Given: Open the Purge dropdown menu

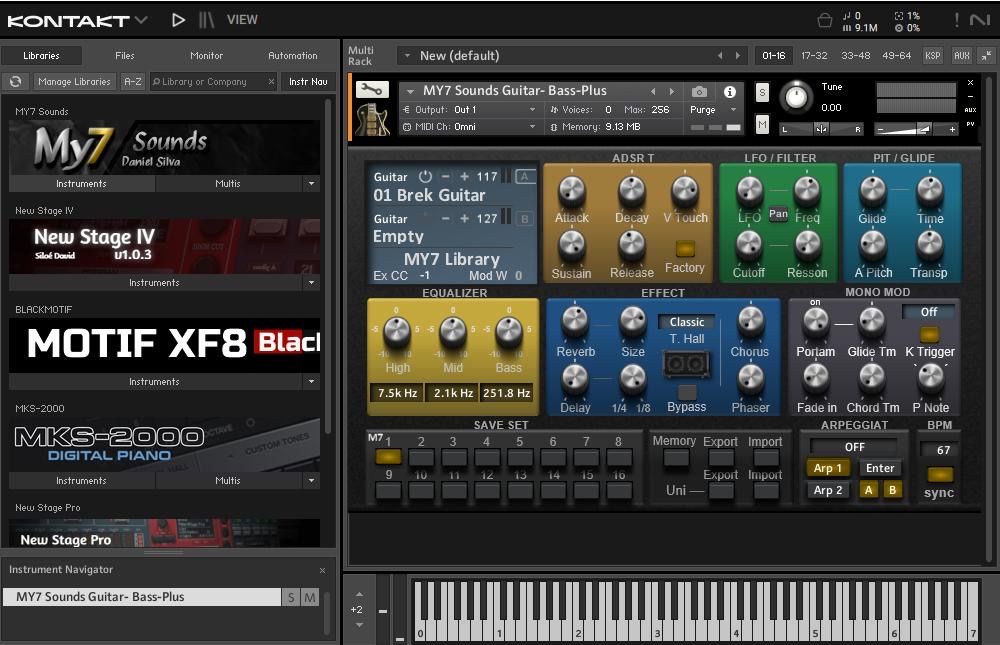Looking at the screenshot, I should pos(734,110).
